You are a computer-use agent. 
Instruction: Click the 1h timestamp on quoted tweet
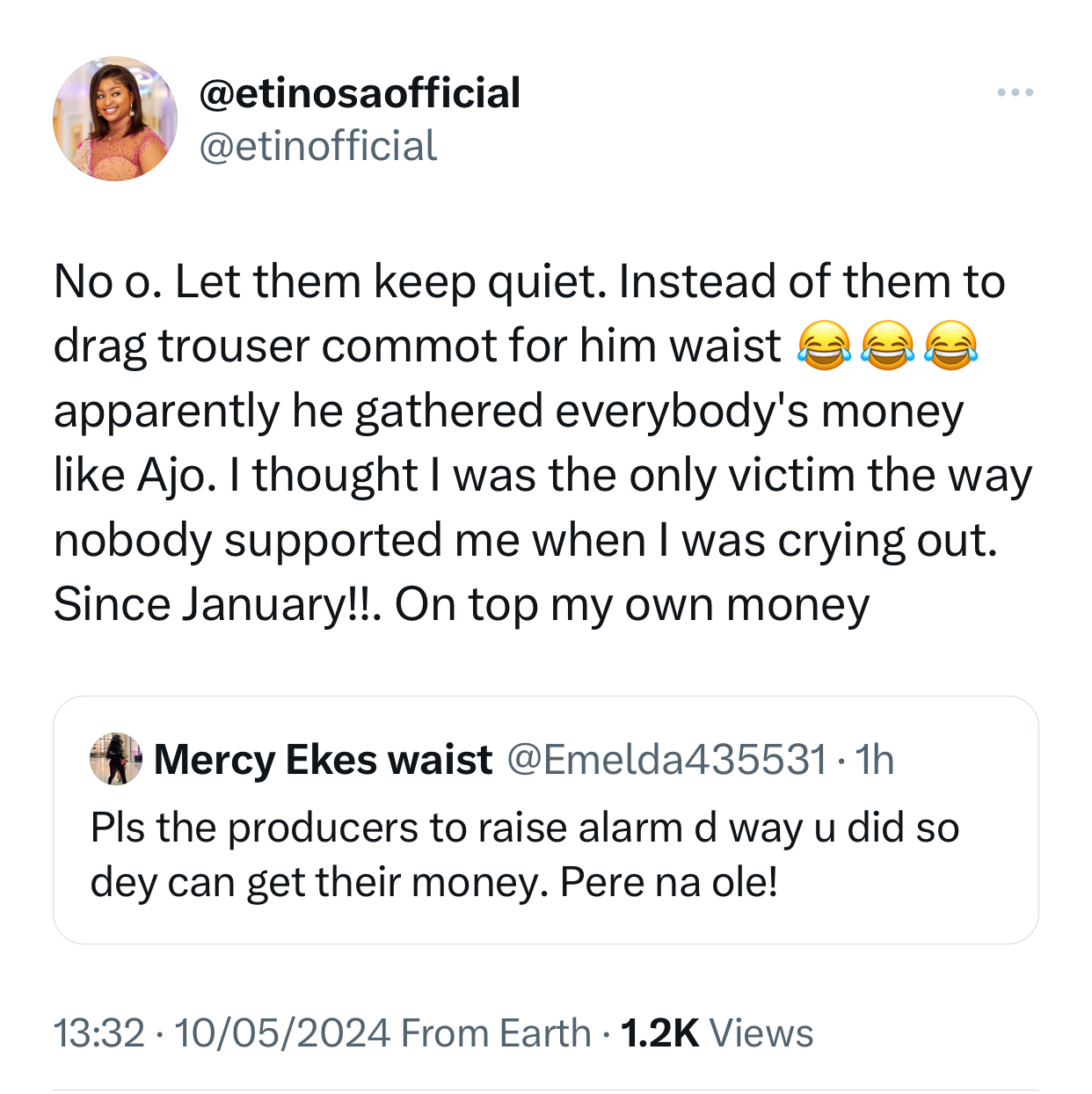875,760
